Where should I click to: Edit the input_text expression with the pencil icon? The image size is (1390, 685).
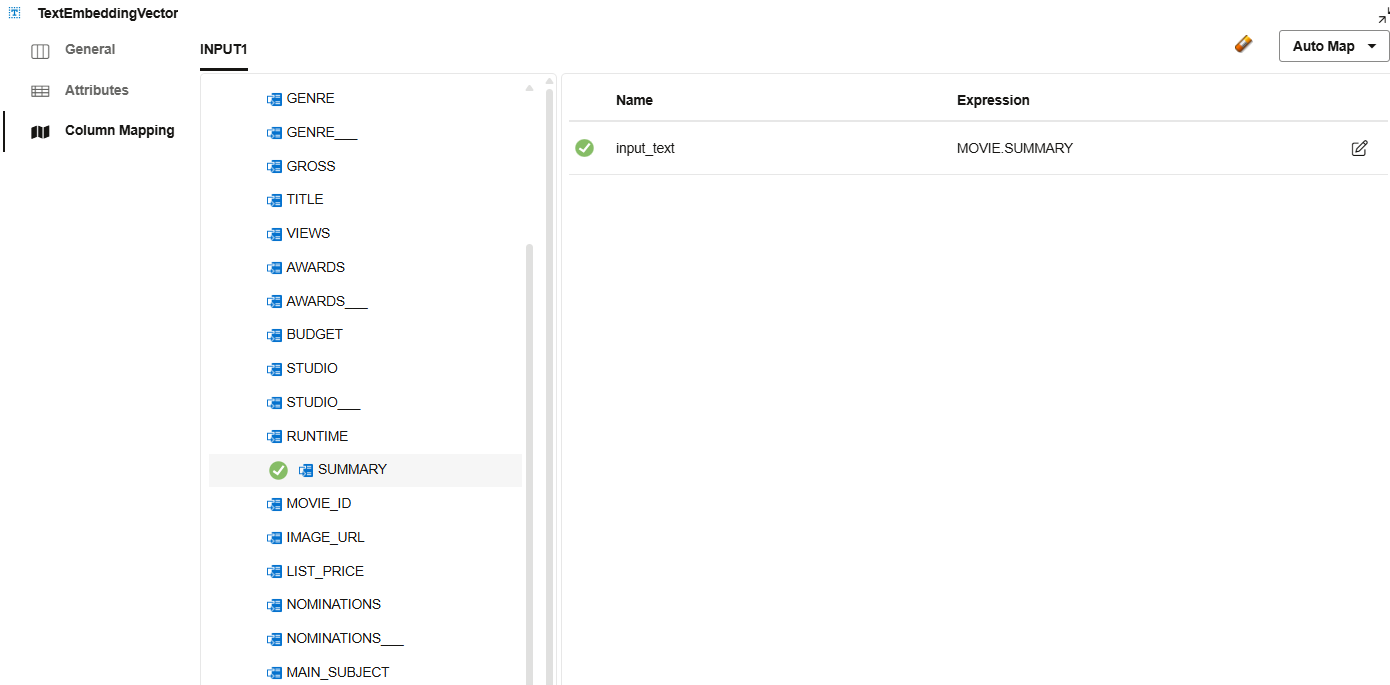pyautogui.click(x=1359, y=149)
